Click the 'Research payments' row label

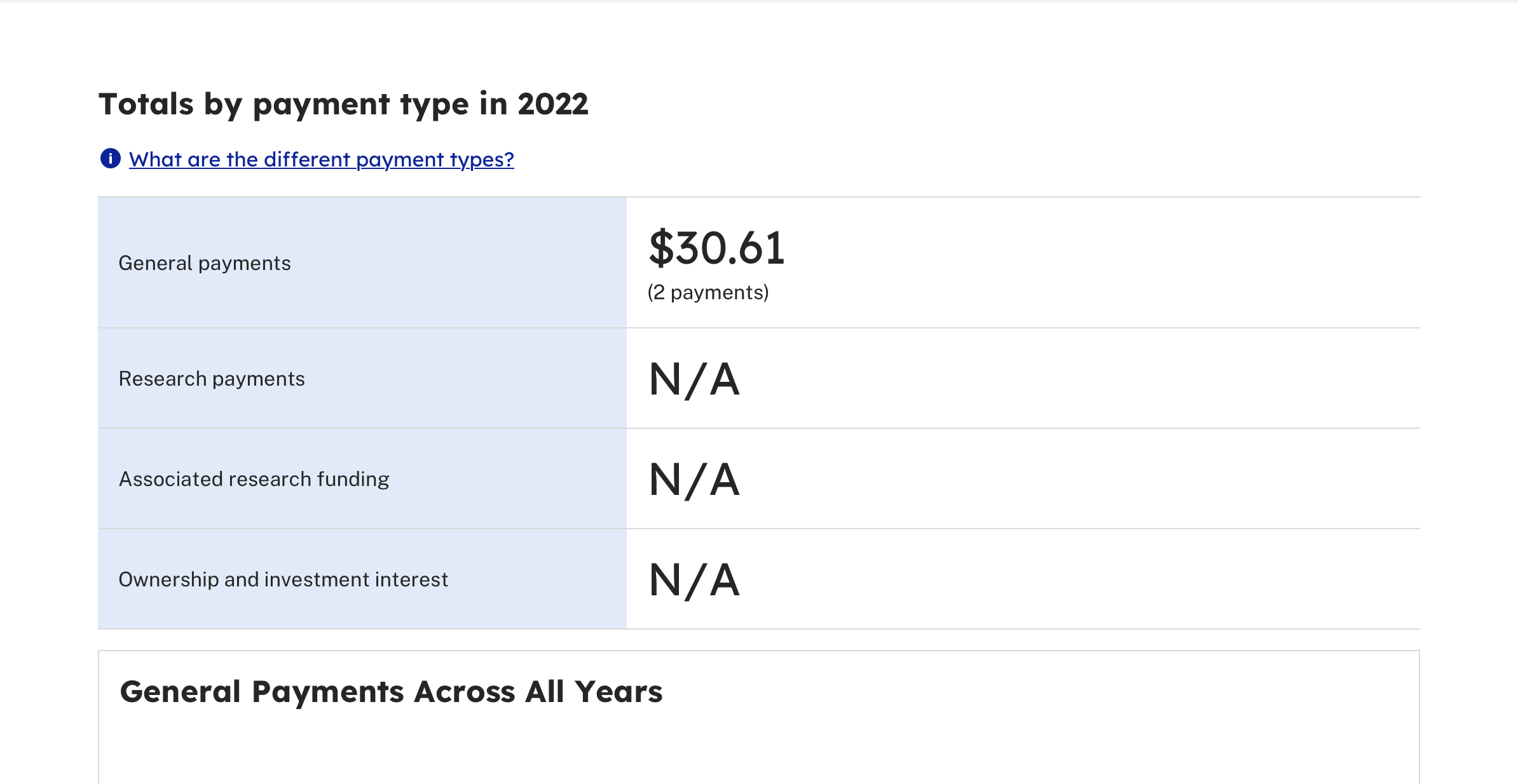pyautogui.click(x=212, y=379)
